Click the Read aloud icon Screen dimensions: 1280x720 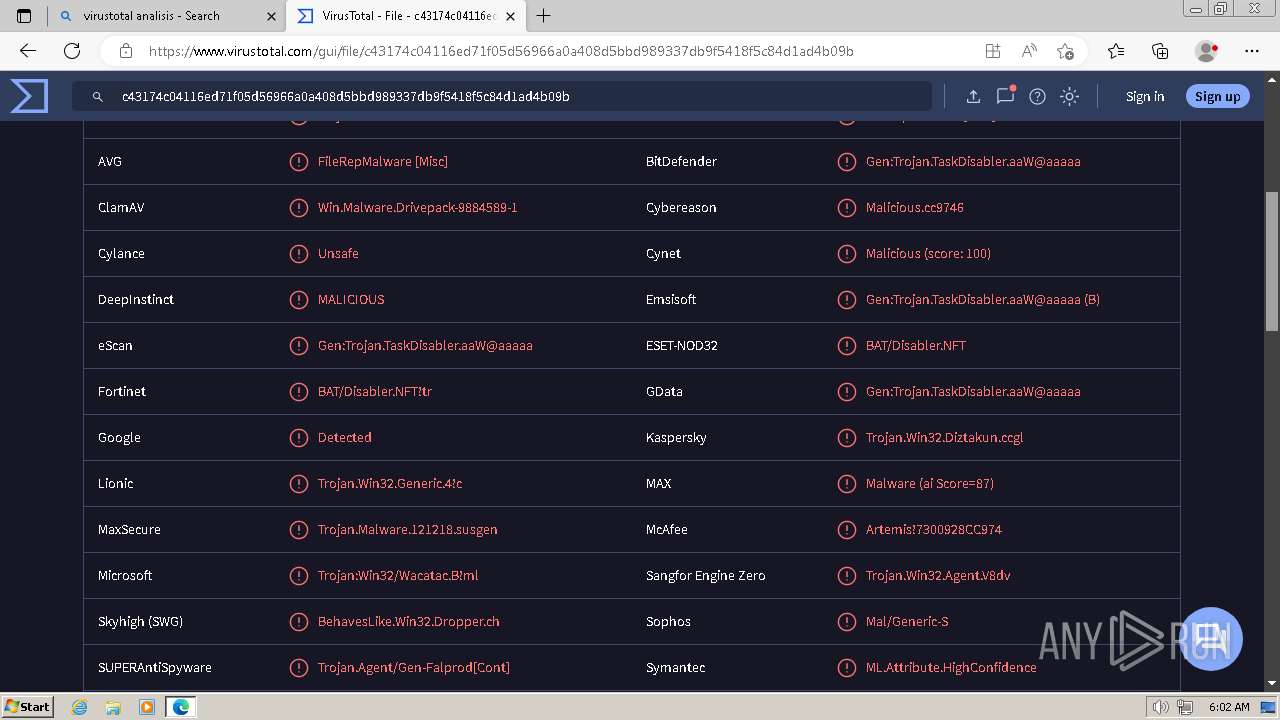click(x=1029, y=51)
